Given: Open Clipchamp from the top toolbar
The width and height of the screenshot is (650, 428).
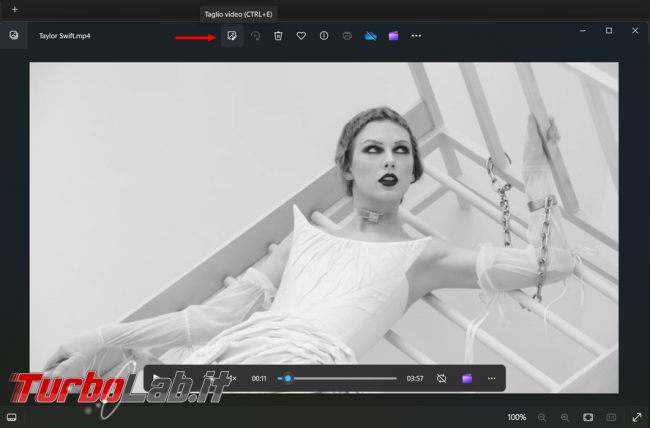Looking at the screenshot, I should 393,36.
